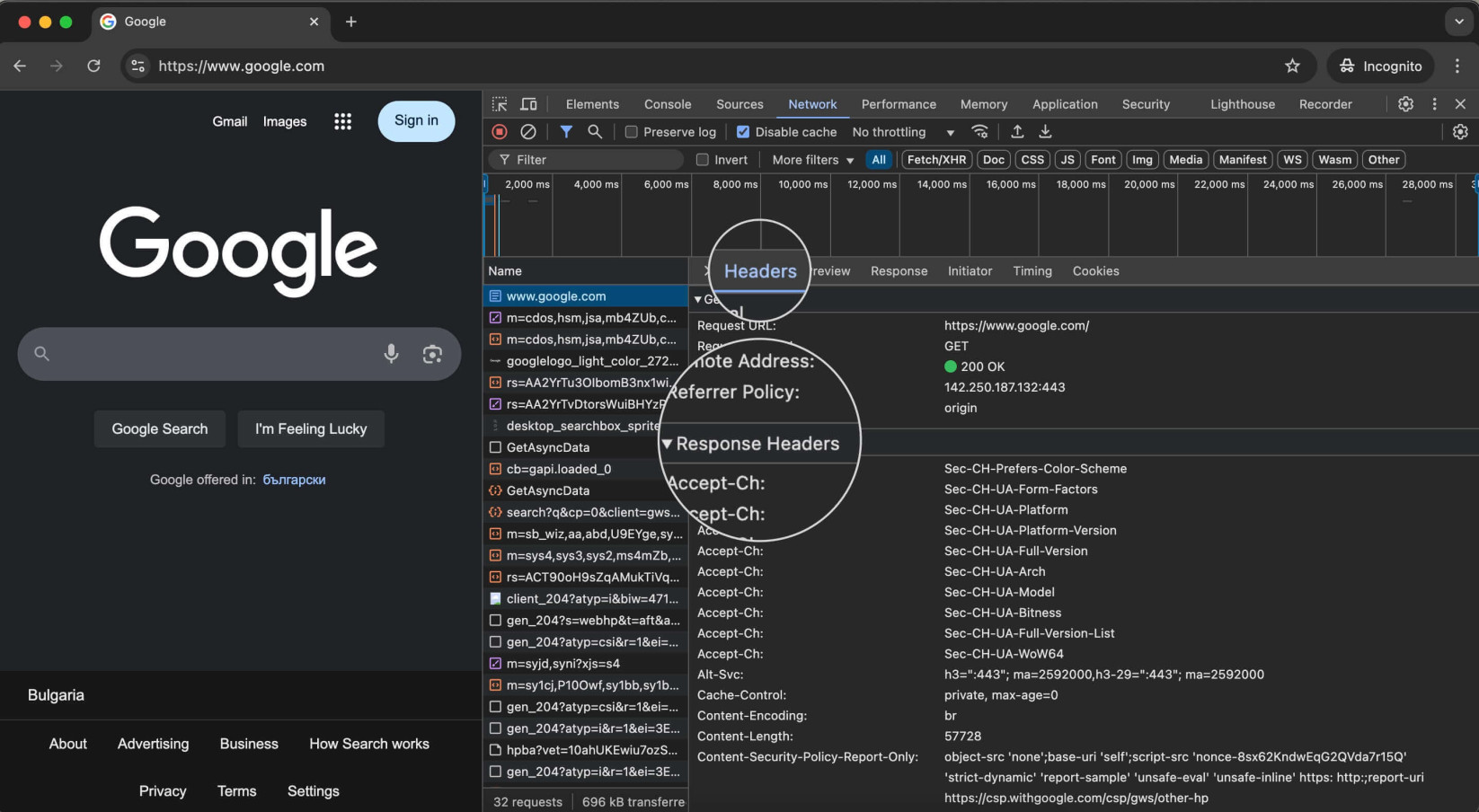Filter requests by CSS type
1479x812 pixels.
pyautogui.click(x=1033, y=160)
